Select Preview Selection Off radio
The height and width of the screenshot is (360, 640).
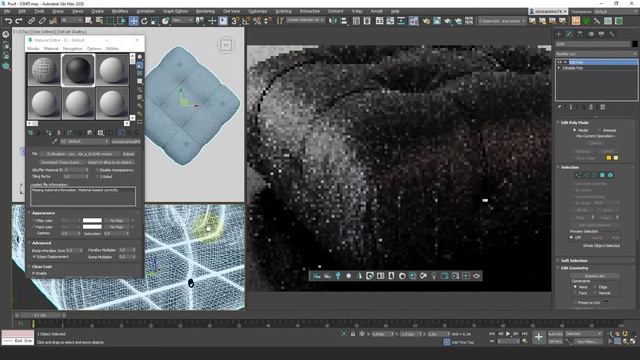571,237
